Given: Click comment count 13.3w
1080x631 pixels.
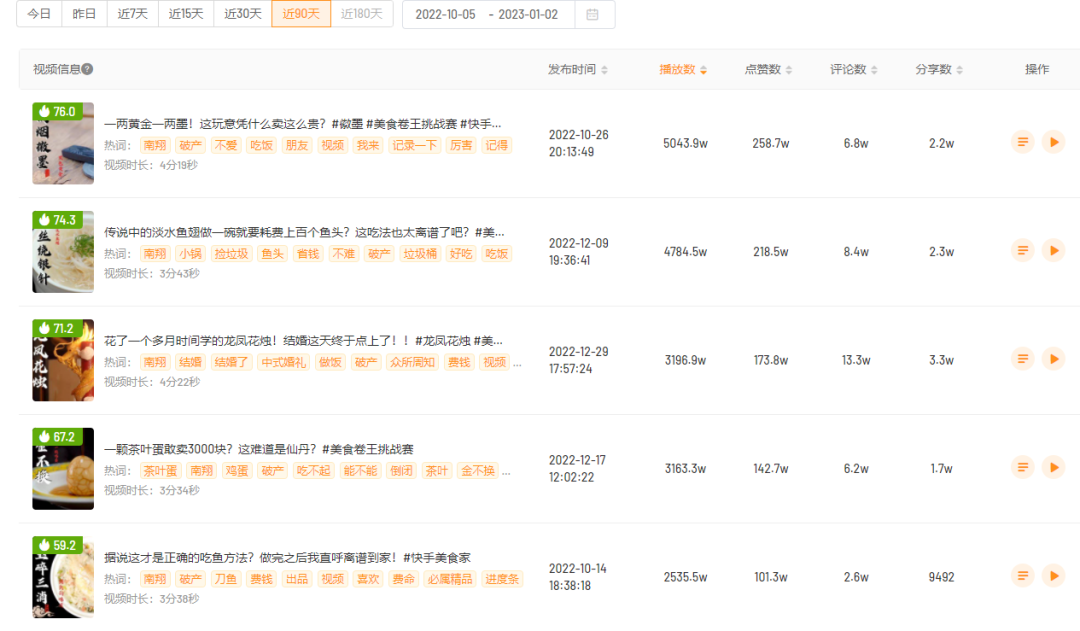Looking at the screenshot, I should click(855, 360).
